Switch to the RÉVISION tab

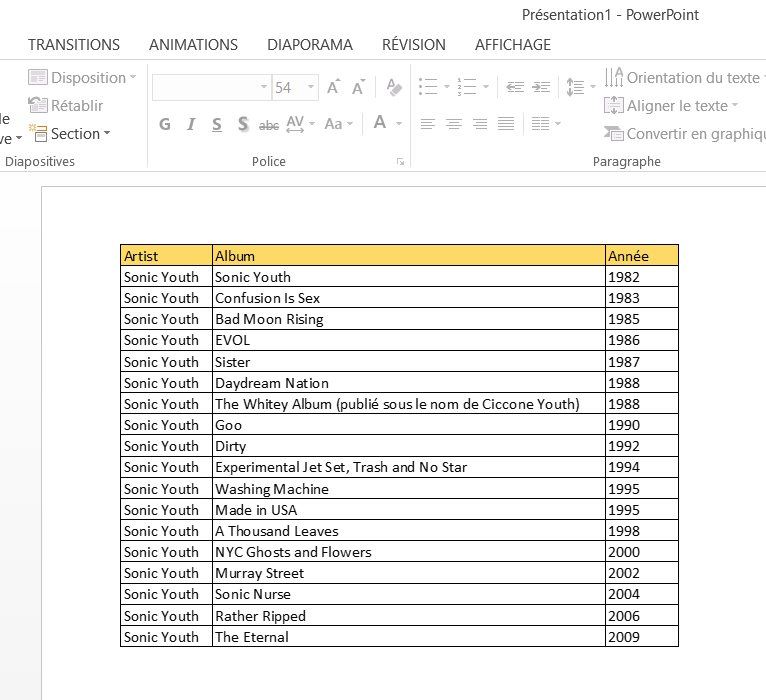pos(414,45)
